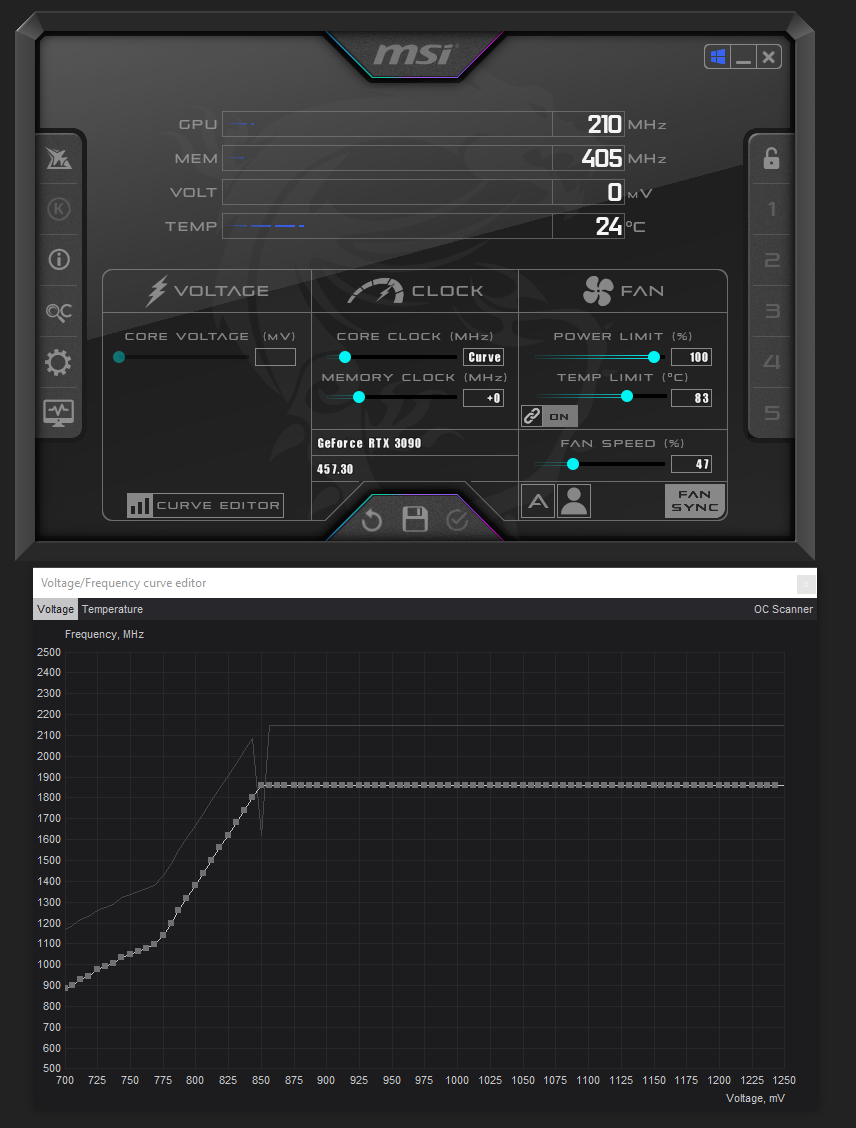
Task: Click the TEMP 24 °C readout
Action: pos(609,227)
